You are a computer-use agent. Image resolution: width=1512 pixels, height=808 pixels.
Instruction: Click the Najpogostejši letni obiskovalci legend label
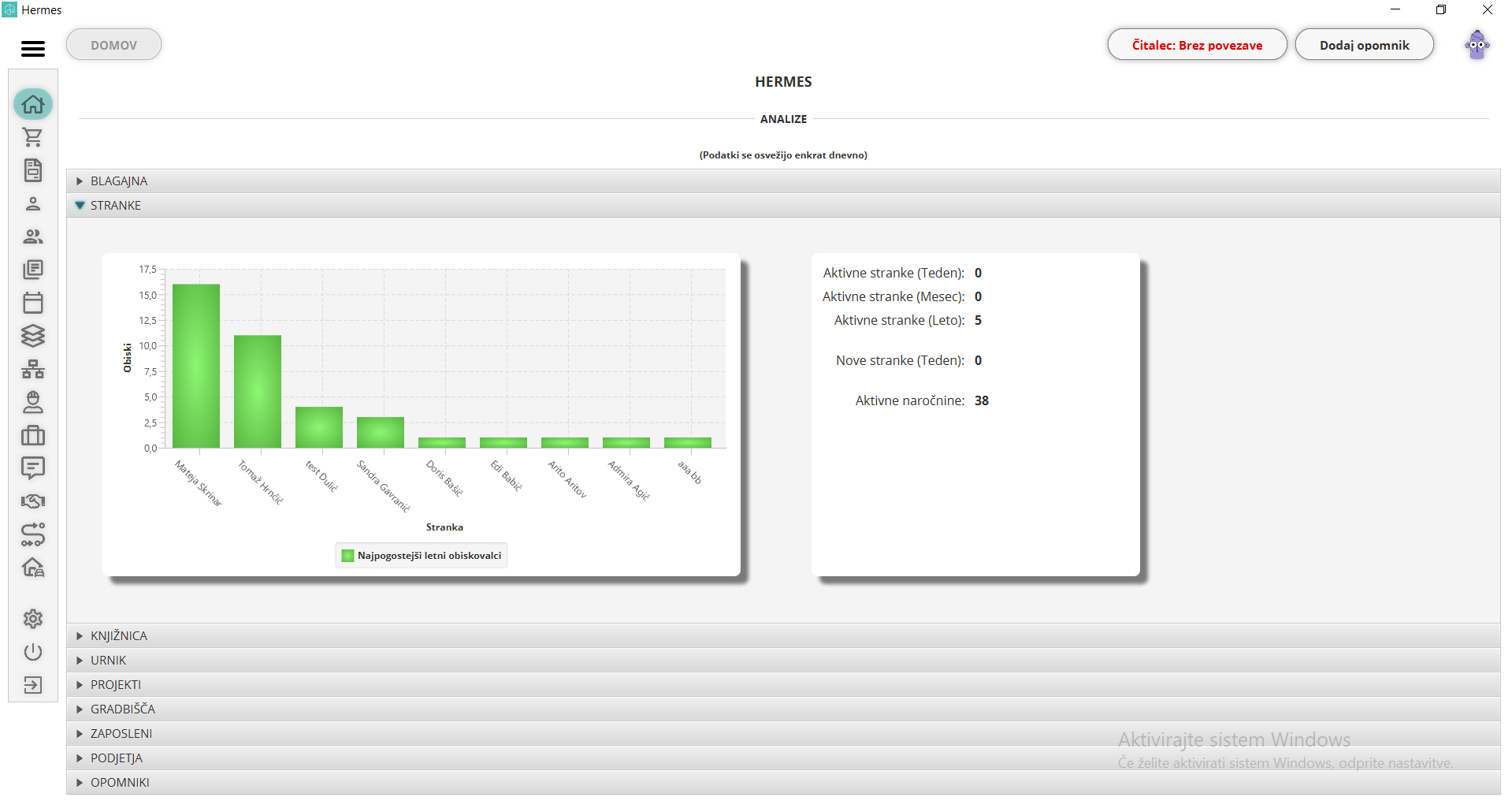(x=429, y=556)
